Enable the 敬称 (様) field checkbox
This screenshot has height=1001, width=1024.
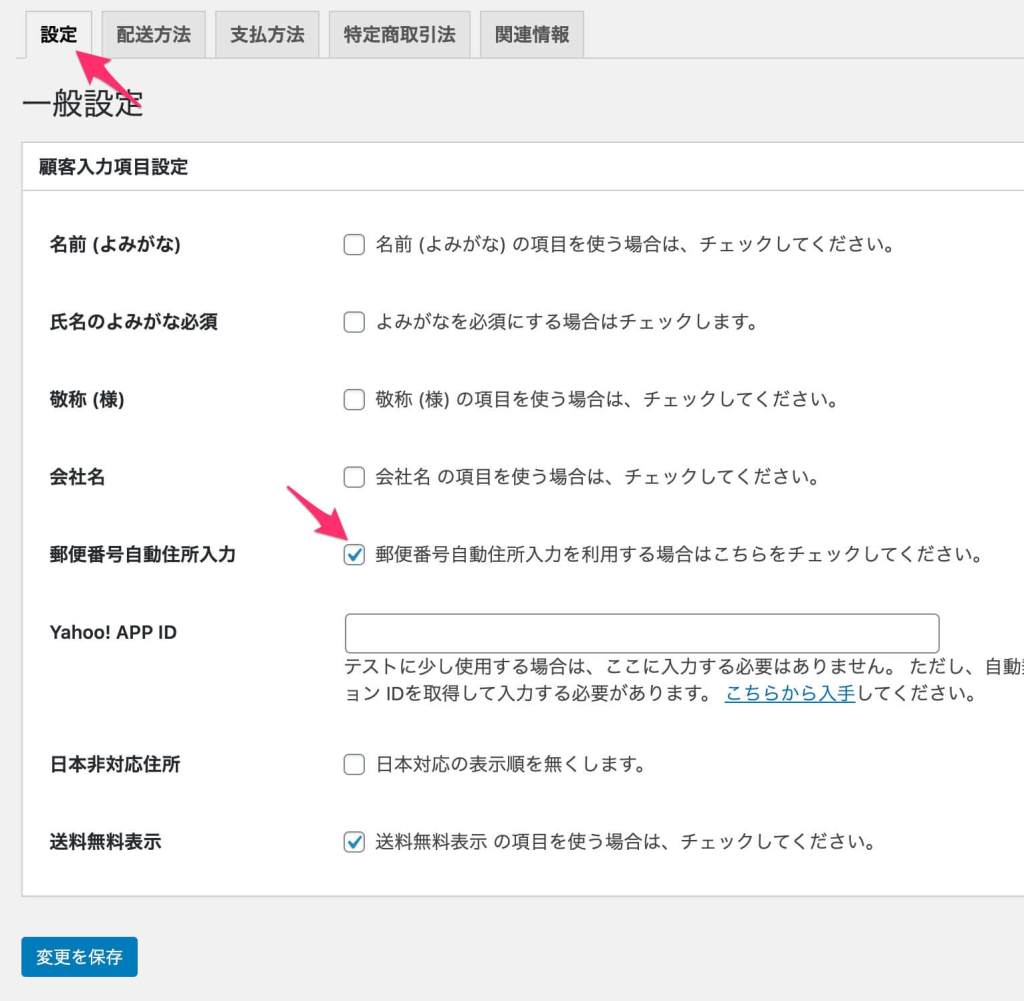(354, 400)
